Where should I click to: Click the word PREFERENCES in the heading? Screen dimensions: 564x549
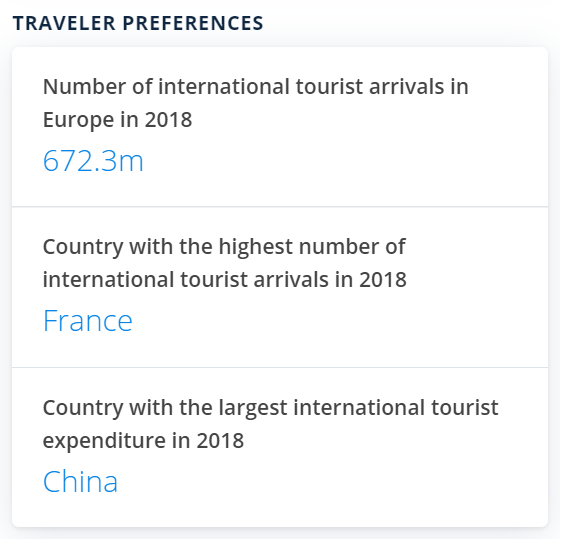(x=193, y=24)
